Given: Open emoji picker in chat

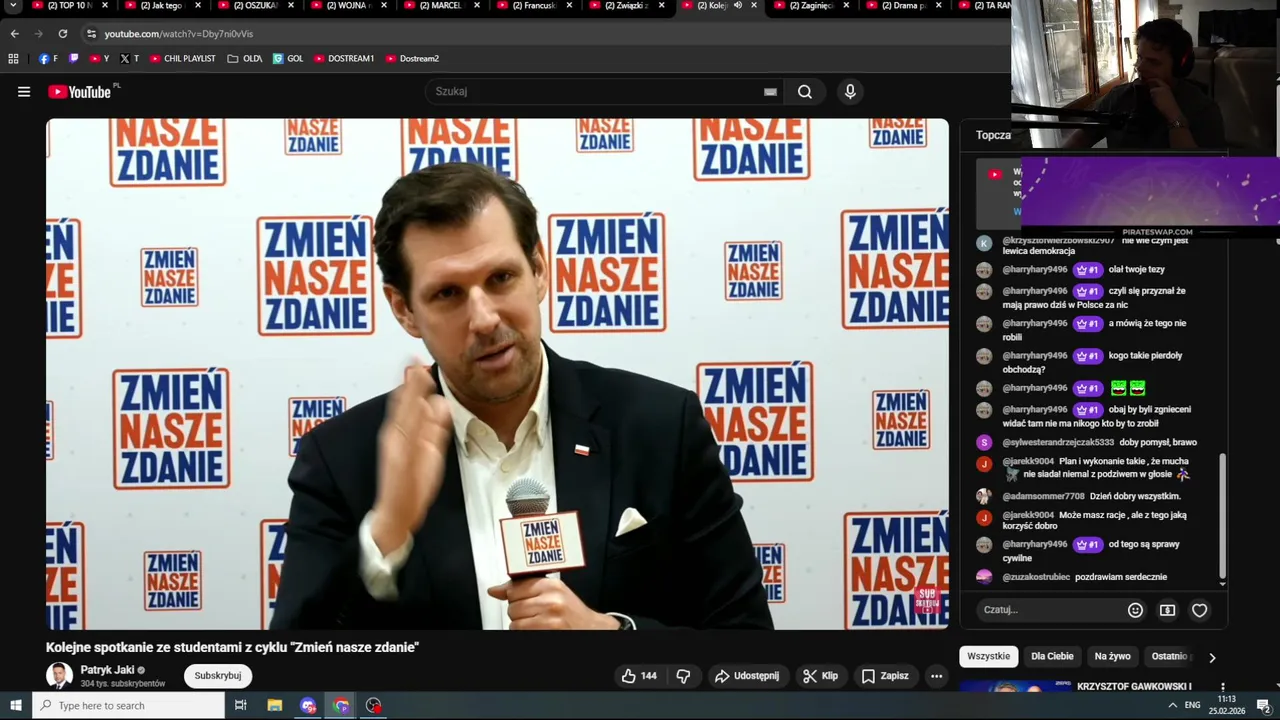Looking at the screenshot, I should coord(1135,610).
